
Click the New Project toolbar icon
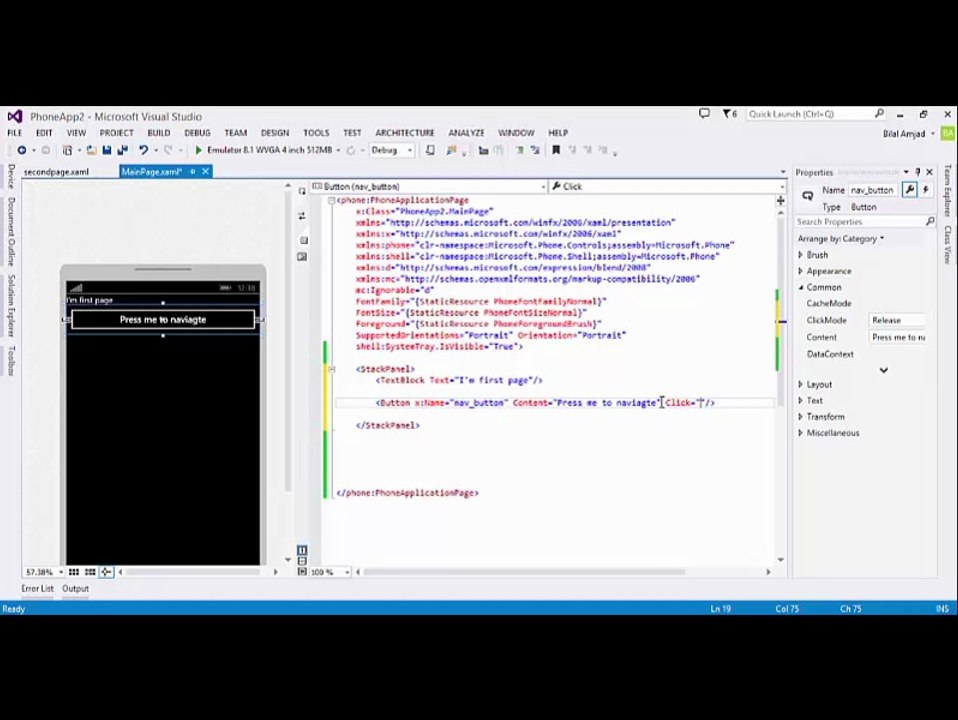tap(67, 150)
